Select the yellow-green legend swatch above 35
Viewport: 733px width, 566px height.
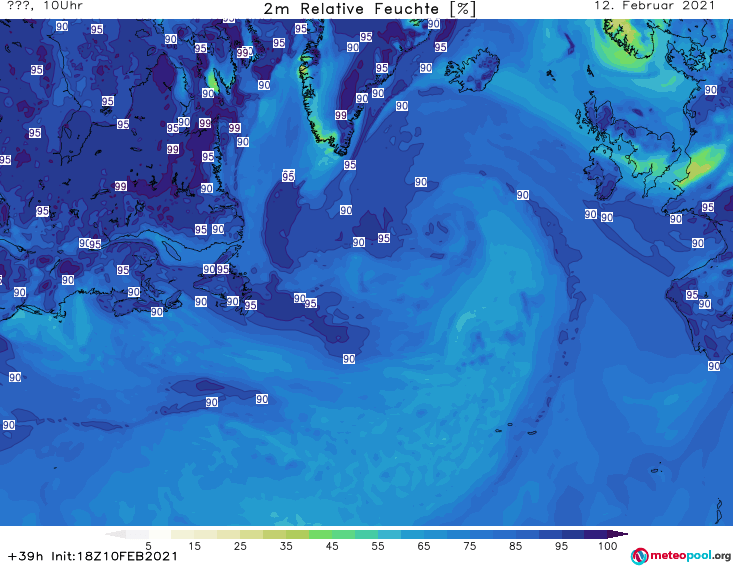(297, 534)
